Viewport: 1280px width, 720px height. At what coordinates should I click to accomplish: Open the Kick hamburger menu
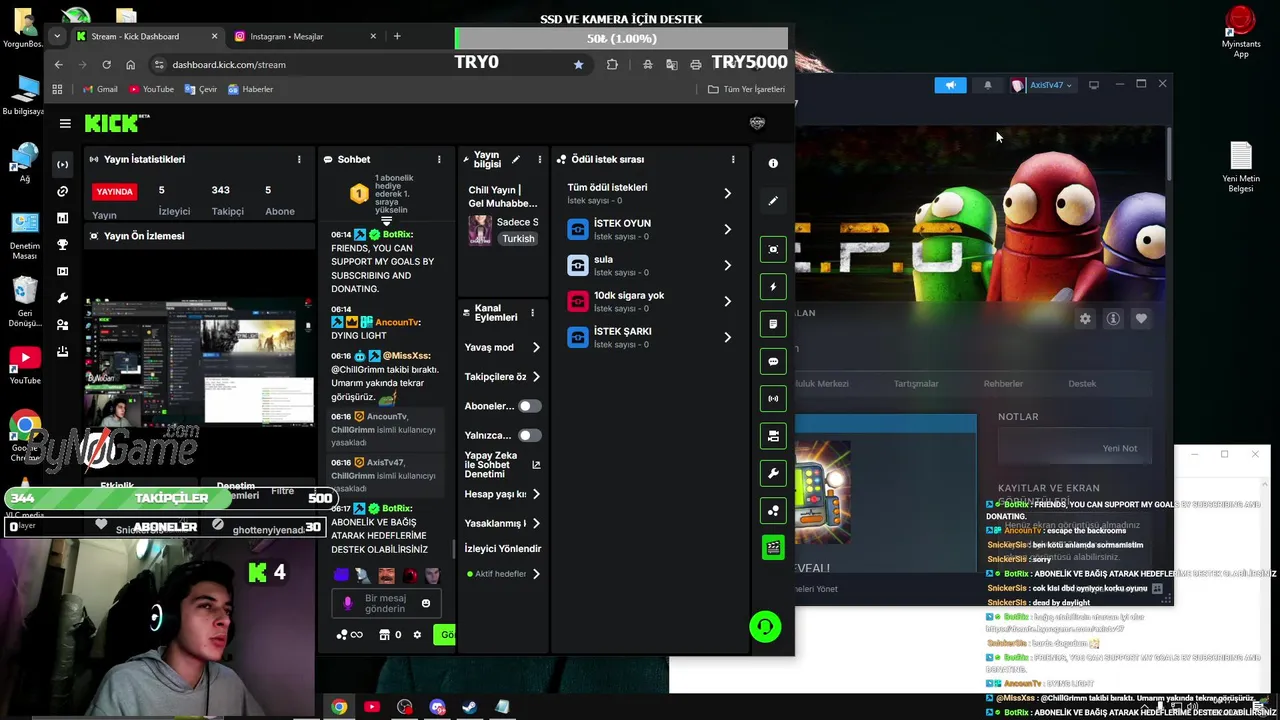coord(65,124)
